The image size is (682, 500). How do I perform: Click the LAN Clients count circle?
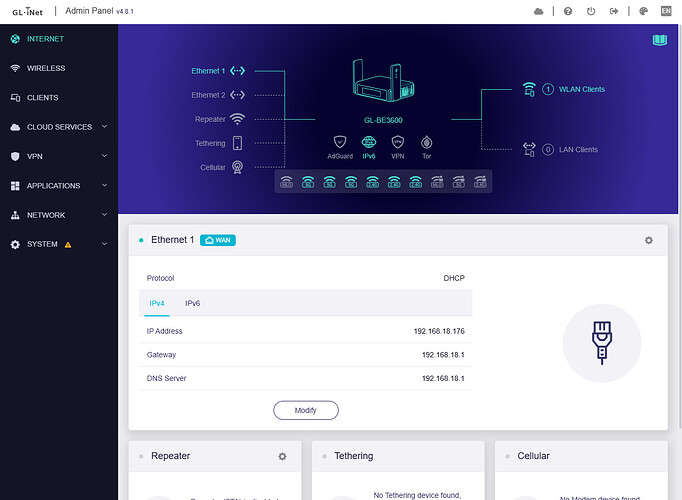(548, 150)
